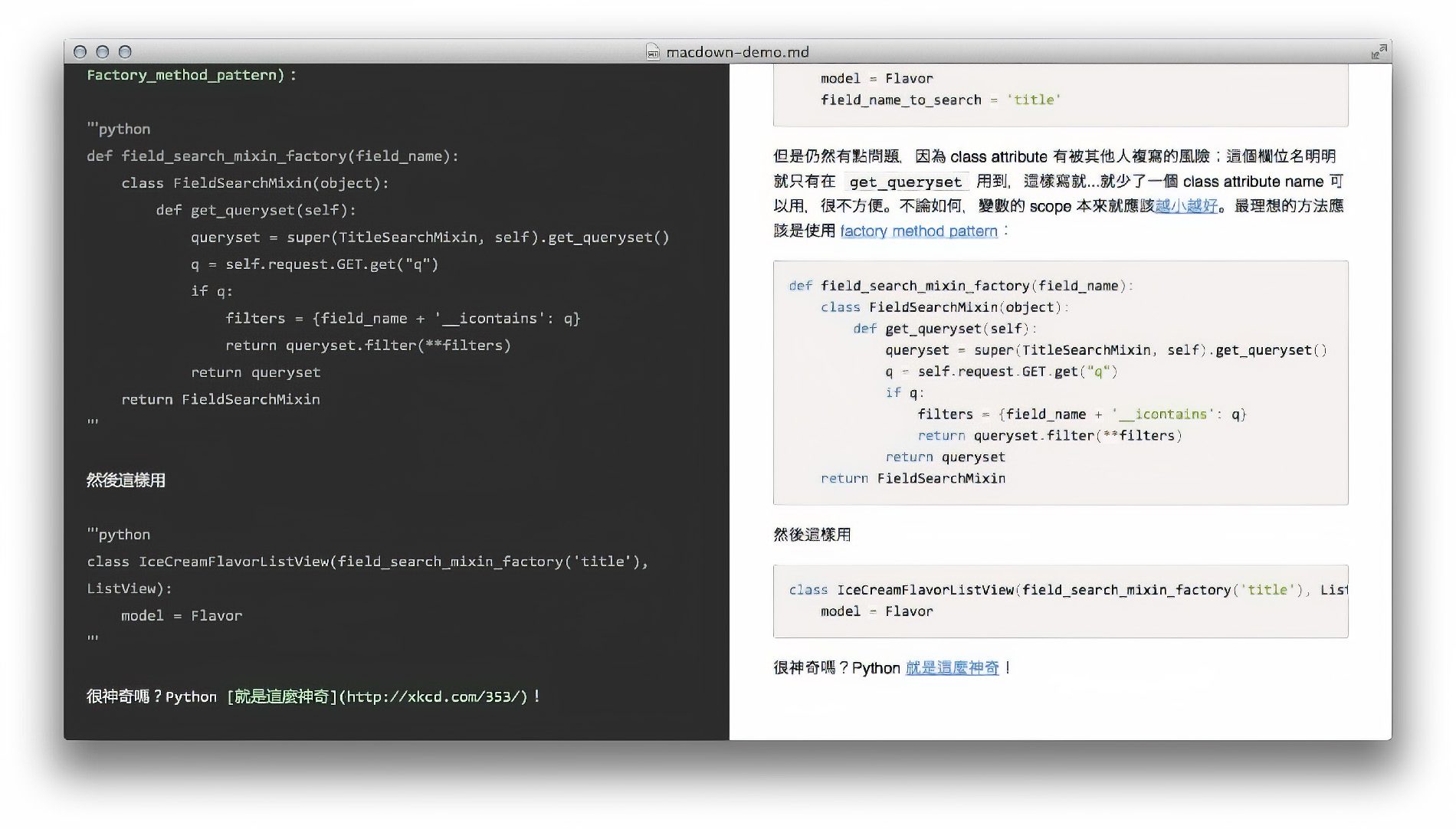Click the markdown document icon in title bar

(652, 52)
